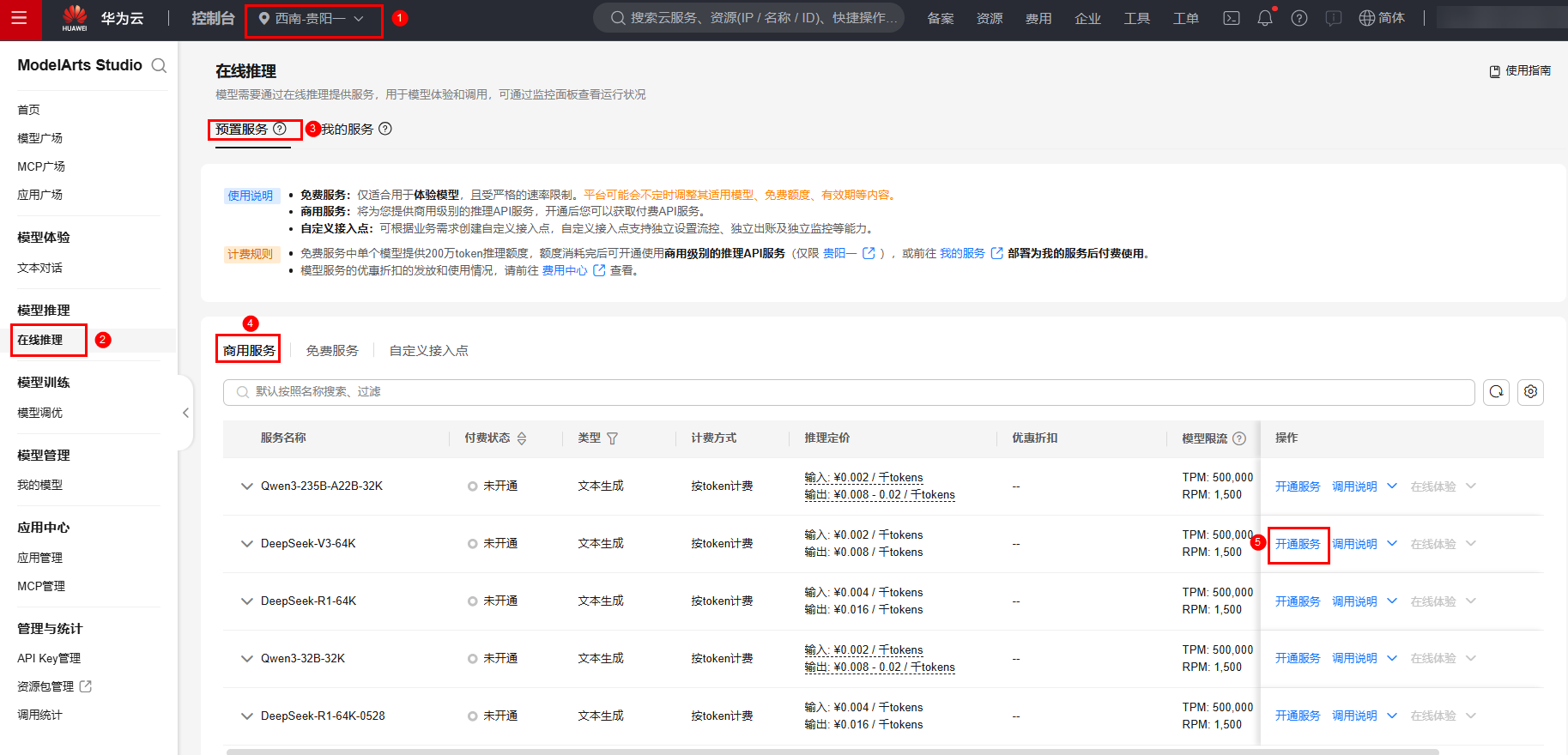Open the table settings gear icon

[1531, 392]
